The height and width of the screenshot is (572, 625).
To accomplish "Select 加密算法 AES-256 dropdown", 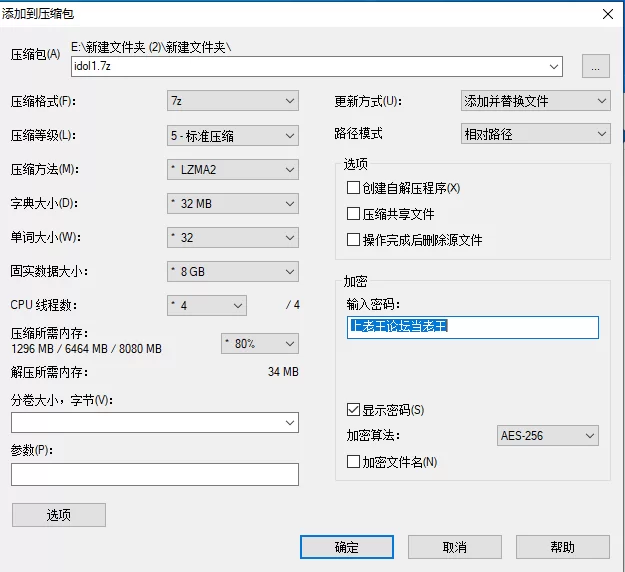I will pyautogui.click(x=547, y=436).
